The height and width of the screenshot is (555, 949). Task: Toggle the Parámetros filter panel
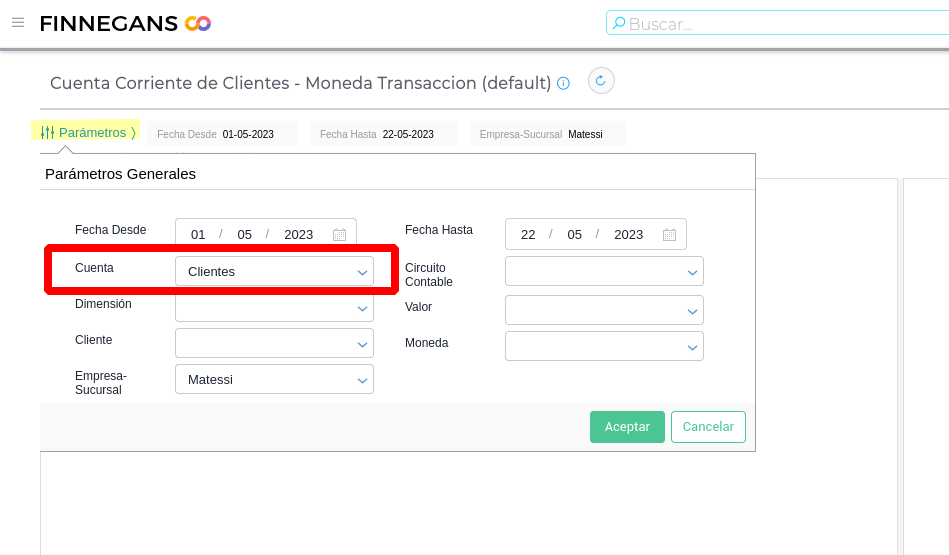pos(87,132)
